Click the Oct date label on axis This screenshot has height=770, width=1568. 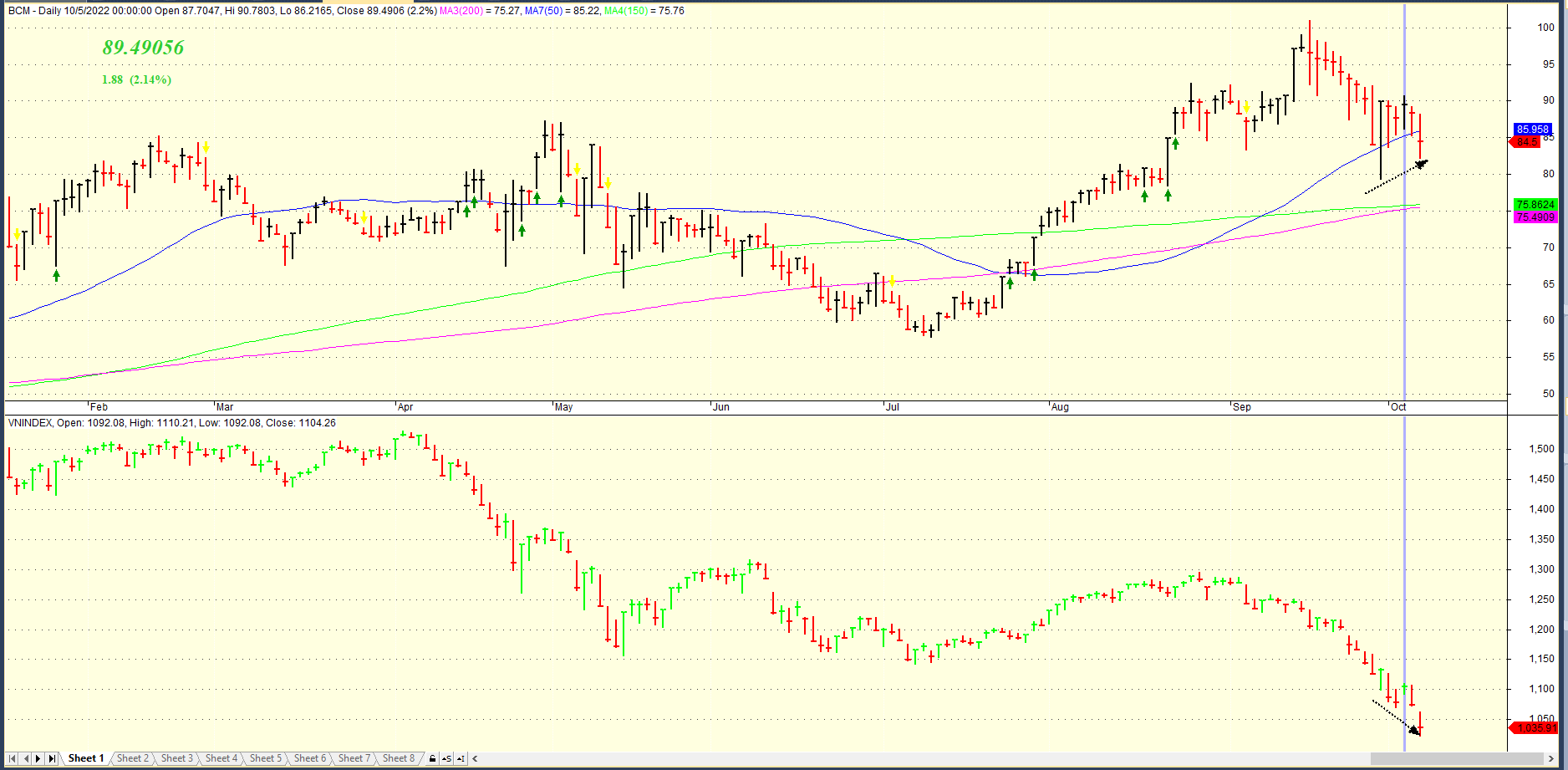pyautogui.click(x=1397, y=407)
